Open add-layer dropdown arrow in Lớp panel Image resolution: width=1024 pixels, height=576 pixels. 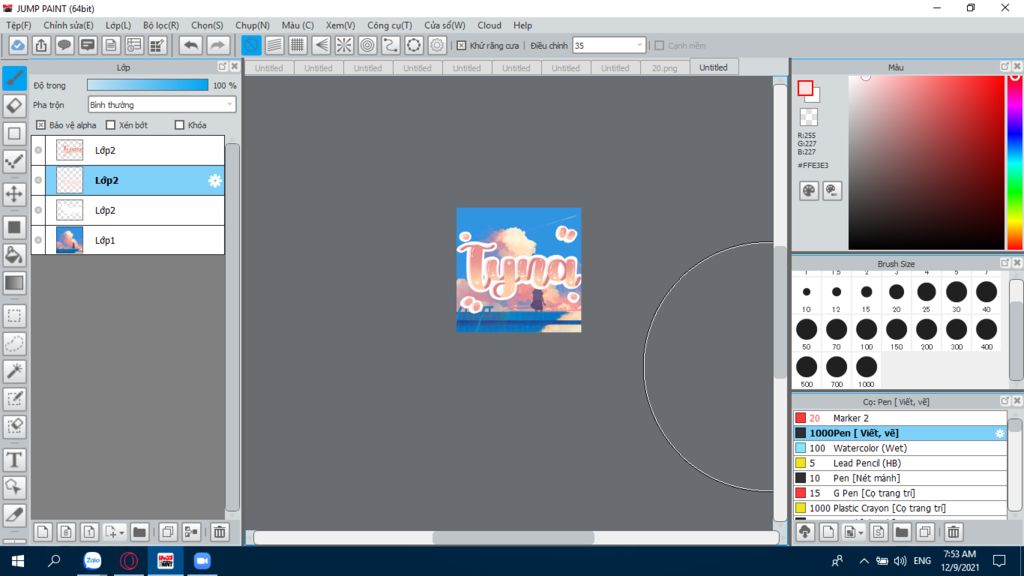coord(121,533)
